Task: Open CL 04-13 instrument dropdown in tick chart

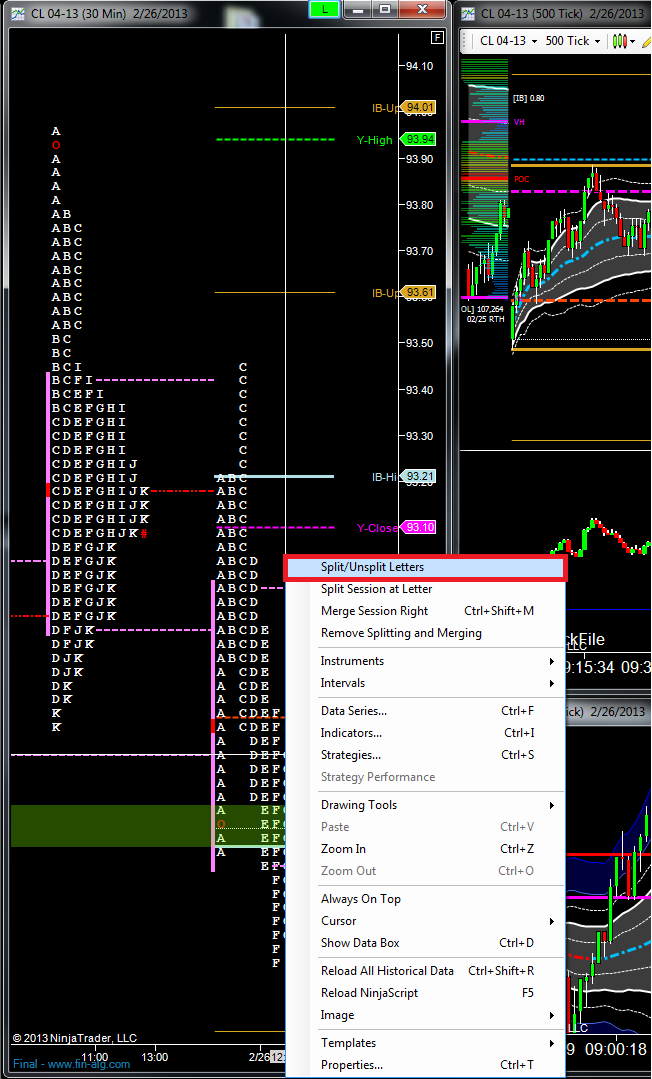Action: [x=508, y=41]
